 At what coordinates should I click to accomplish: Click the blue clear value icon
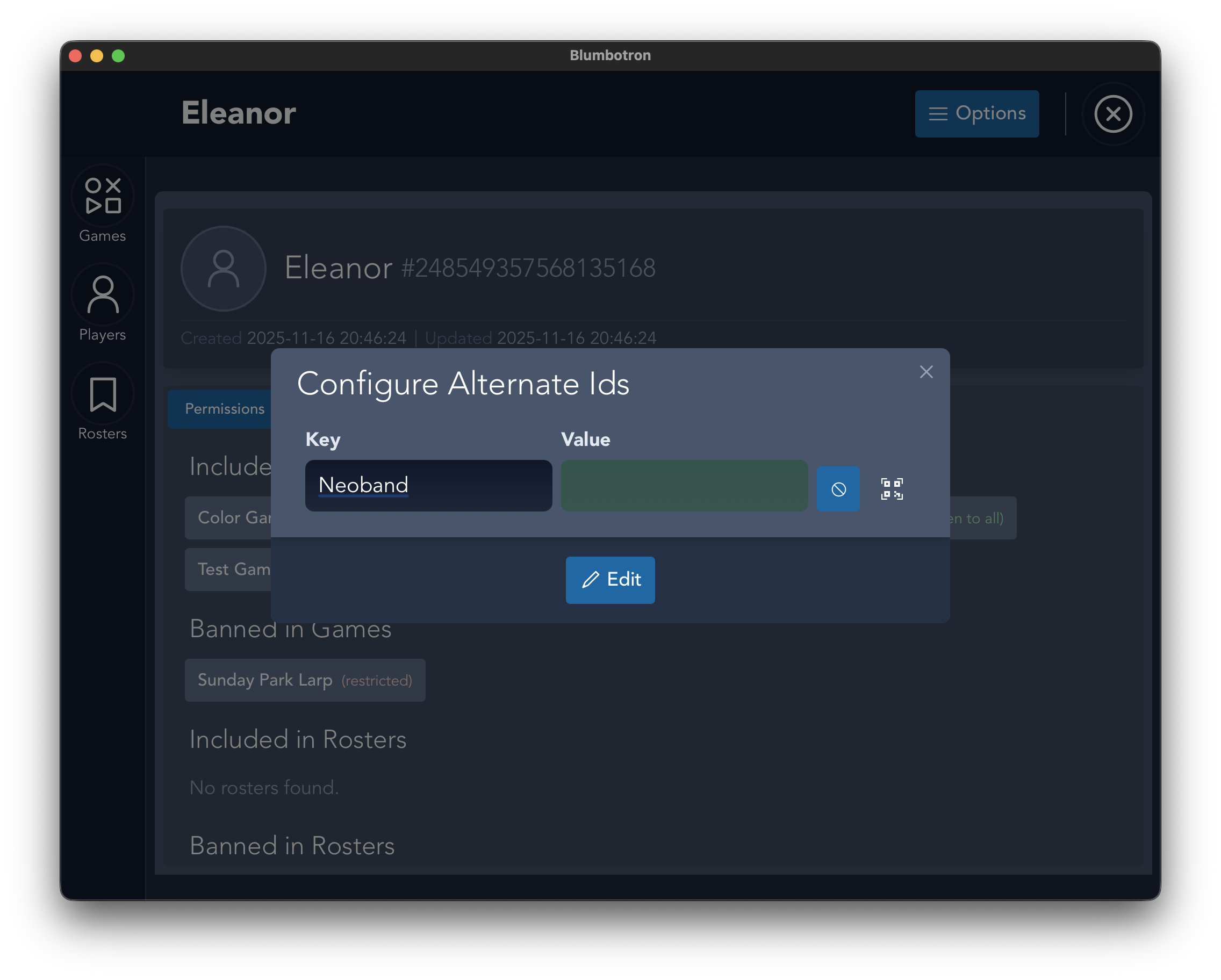point(838,488)
